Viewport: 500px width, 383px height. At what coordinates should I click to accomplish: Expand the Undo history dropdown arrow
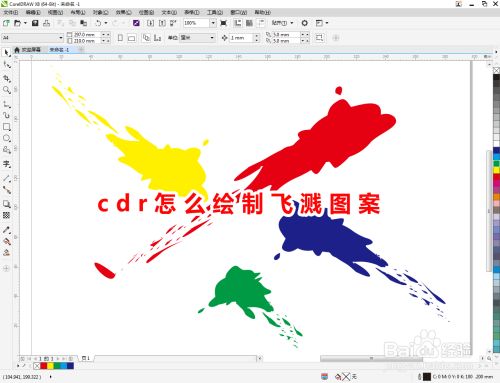click(x=106, y=23)
